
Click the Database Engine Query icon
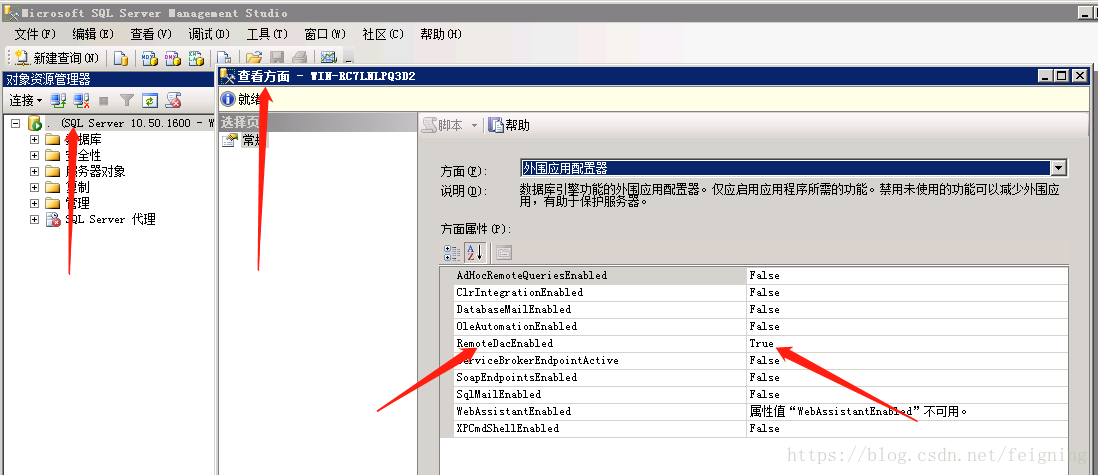point(121,58)
